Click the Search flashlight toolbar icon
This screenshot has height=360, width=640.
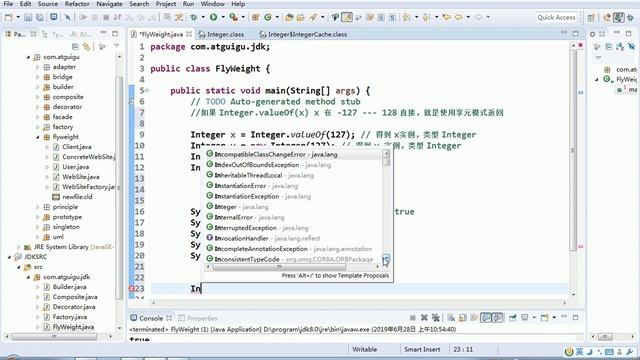(313, 17)
